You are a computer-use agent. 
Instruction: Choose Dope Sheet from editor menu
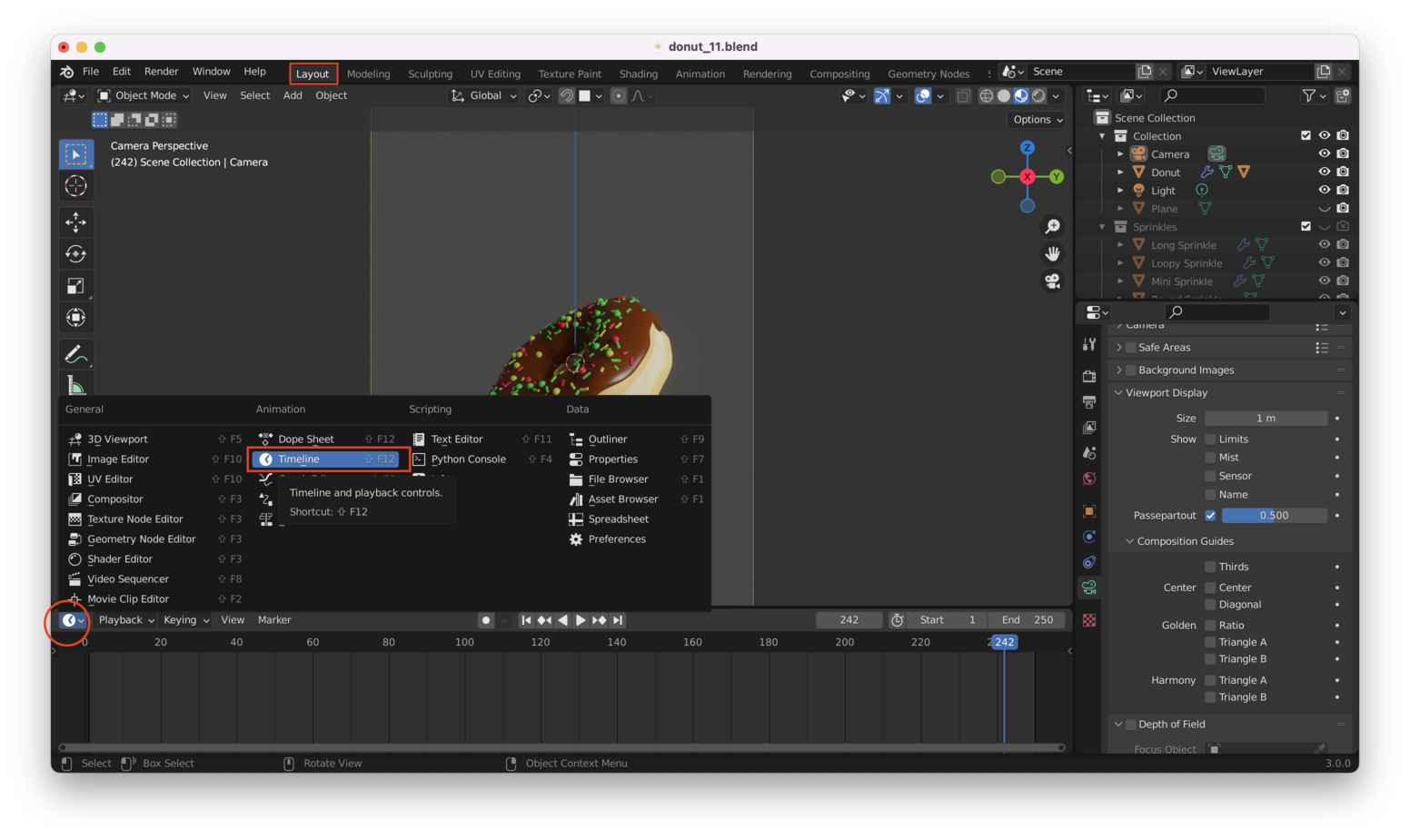(306, 440)
